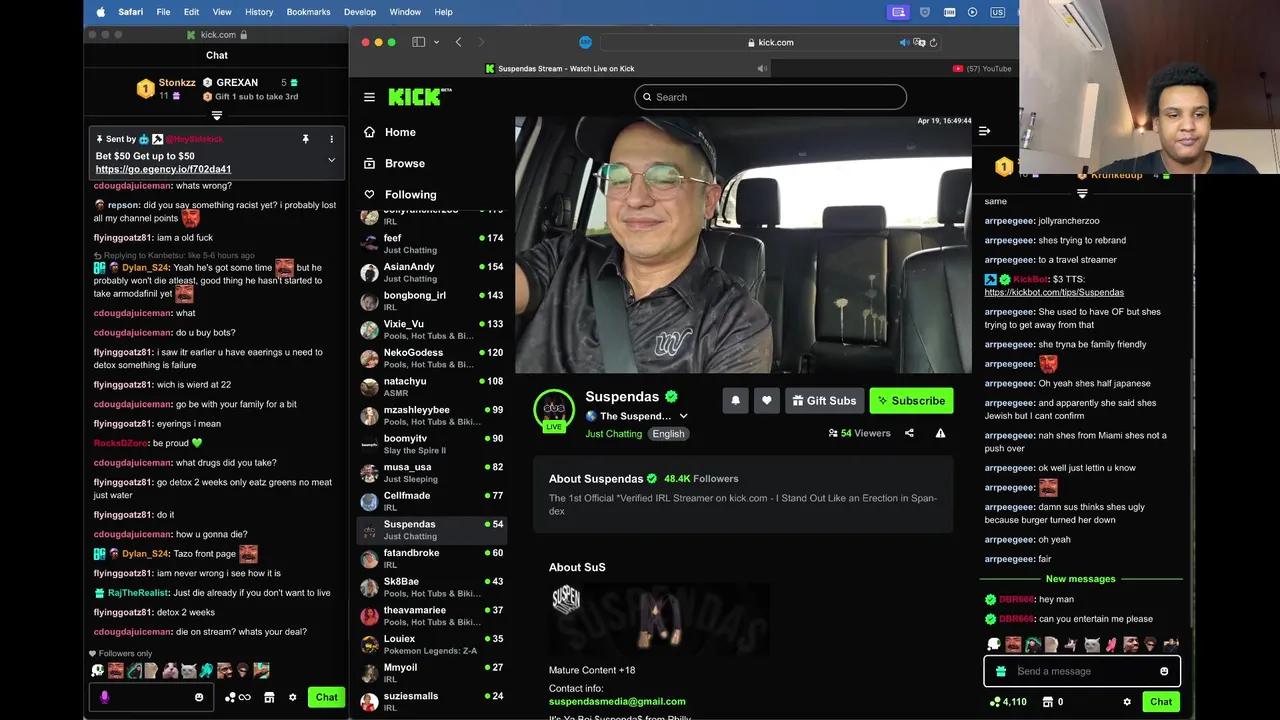This screenshot has width=1280, height=720.
Task: Reload the kick.com page
Action: tap(933, 42)
